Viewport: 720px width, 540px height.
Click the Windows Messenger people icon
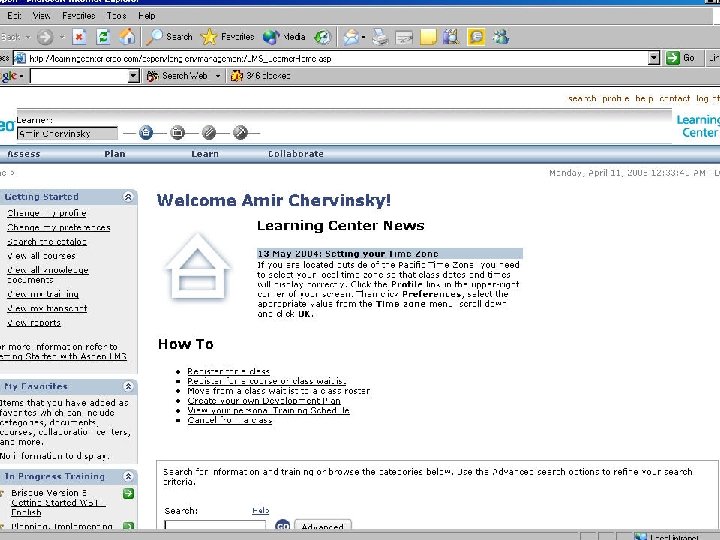point(501,37)
